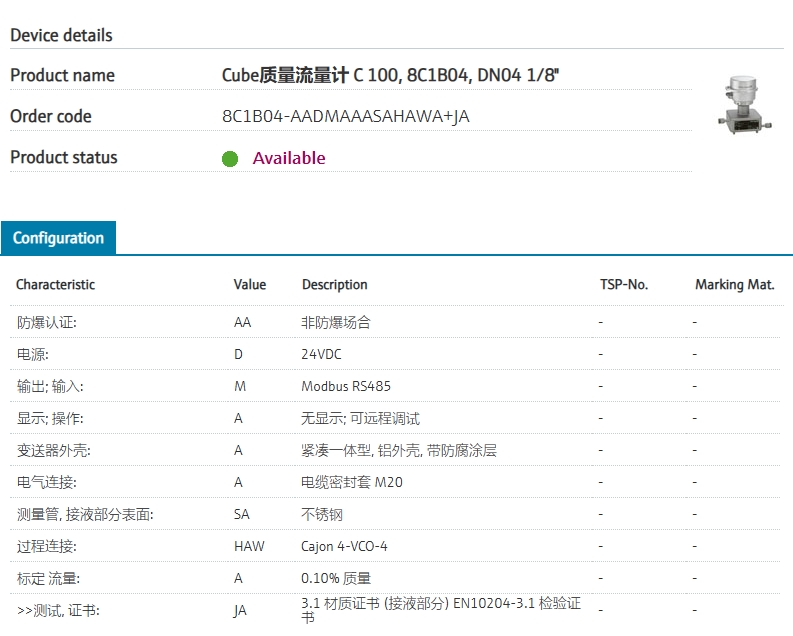Click the 24VDC description cell

click(x=321, y=354)
